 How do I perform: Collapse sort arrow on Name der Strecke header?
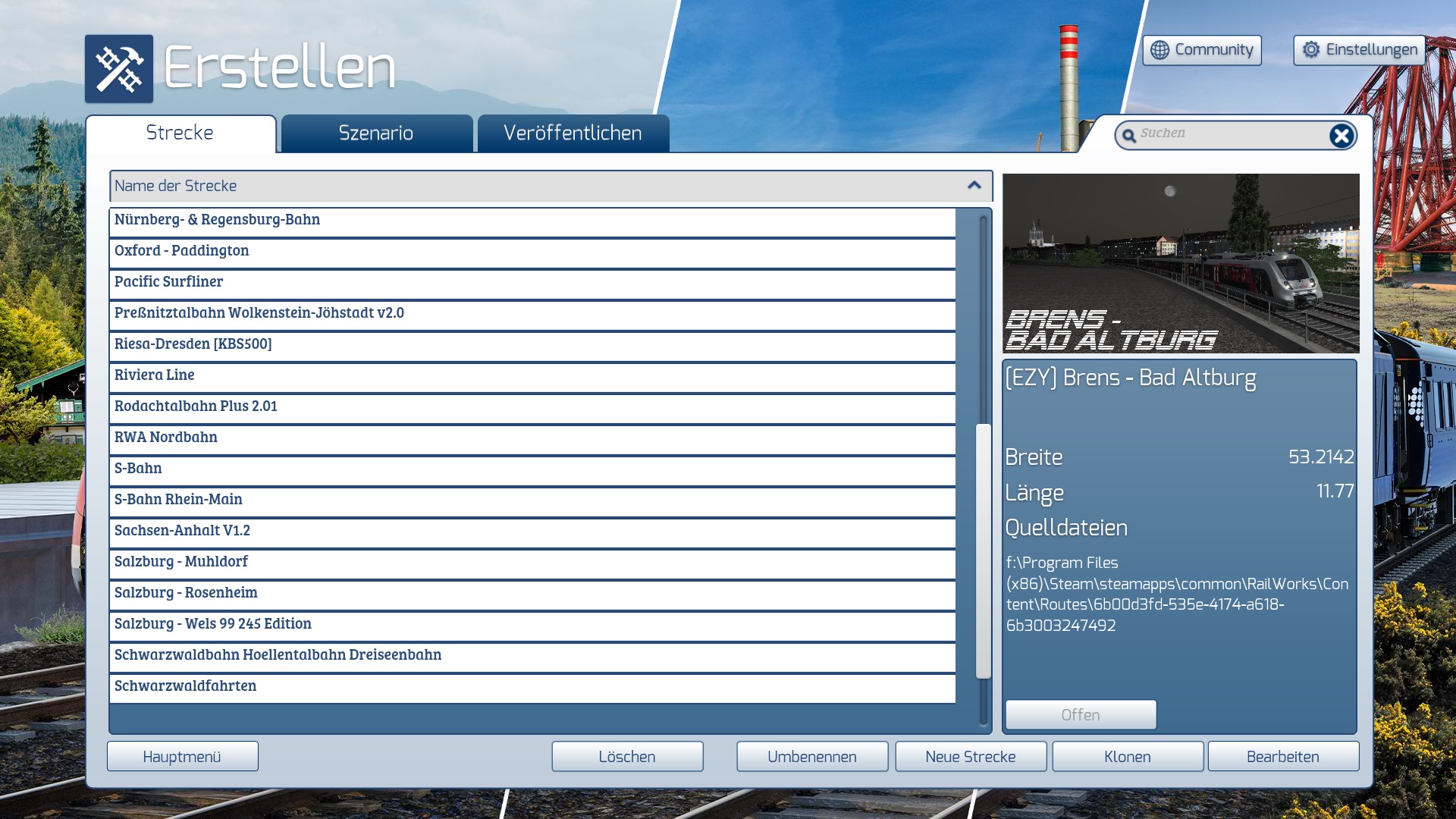click(x=974, y=186)
